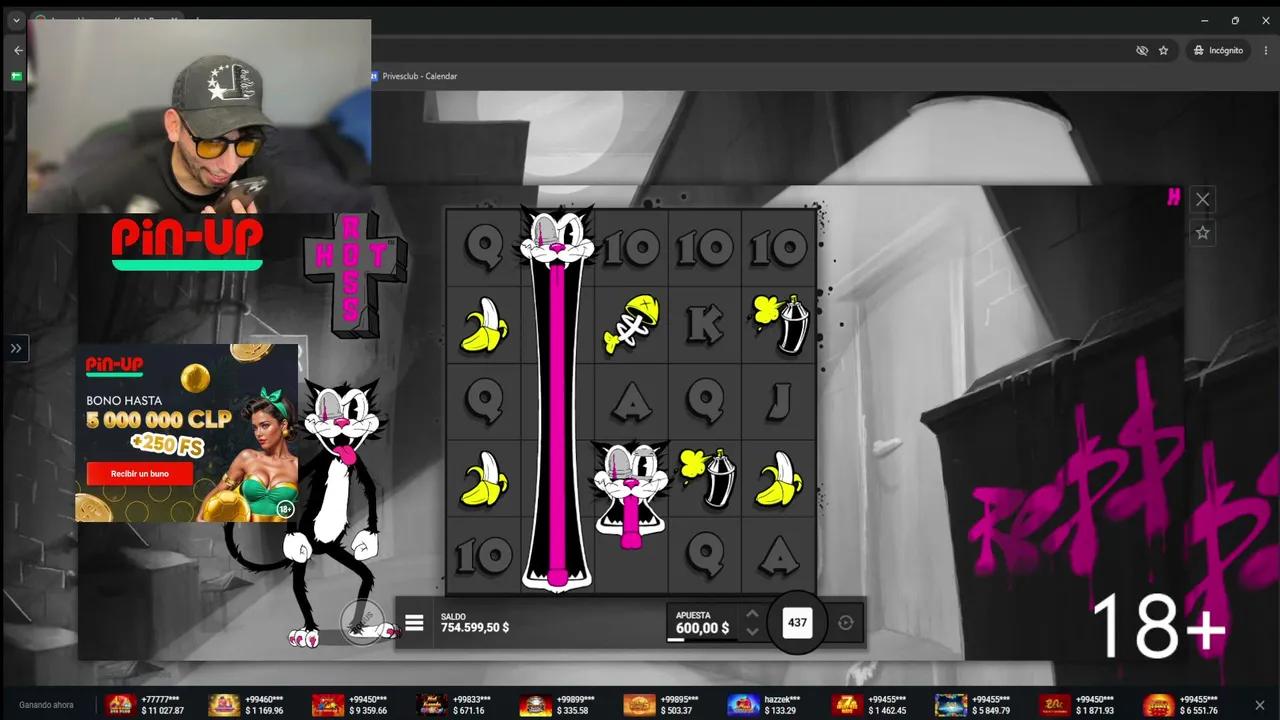Open the Incógnito profile button
The height and width of the screenshot is (720, 1280).
click(x=1217, y=50)
